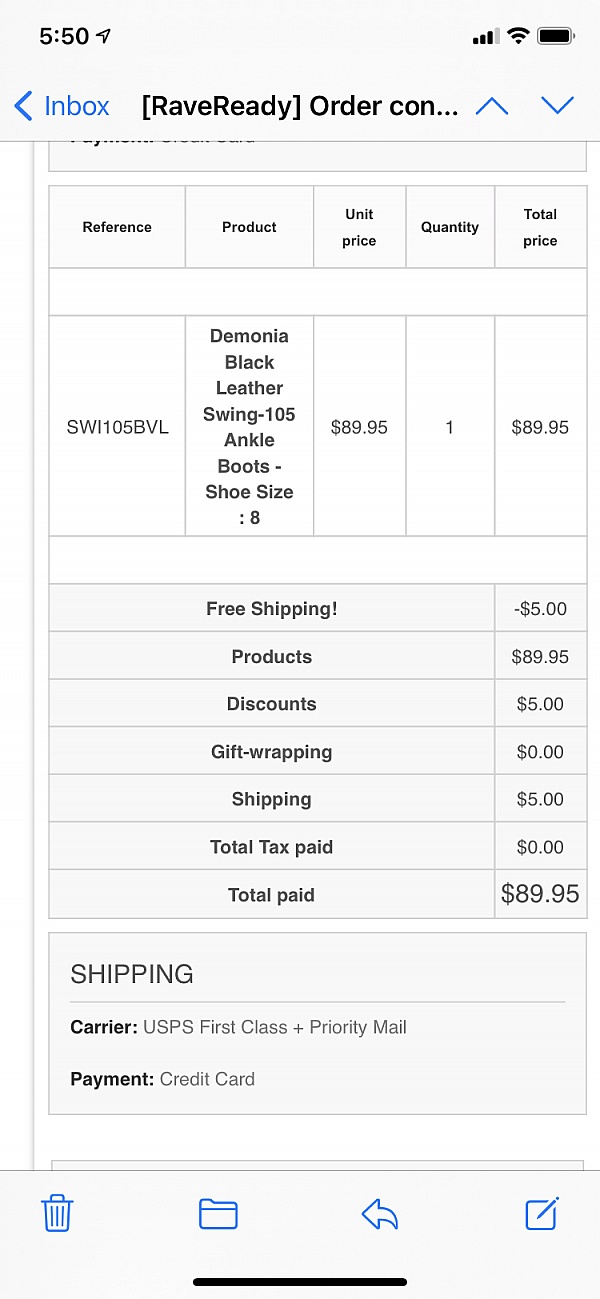
Task: Compose a new message with pencil icon
Action: pos(541,1212)
